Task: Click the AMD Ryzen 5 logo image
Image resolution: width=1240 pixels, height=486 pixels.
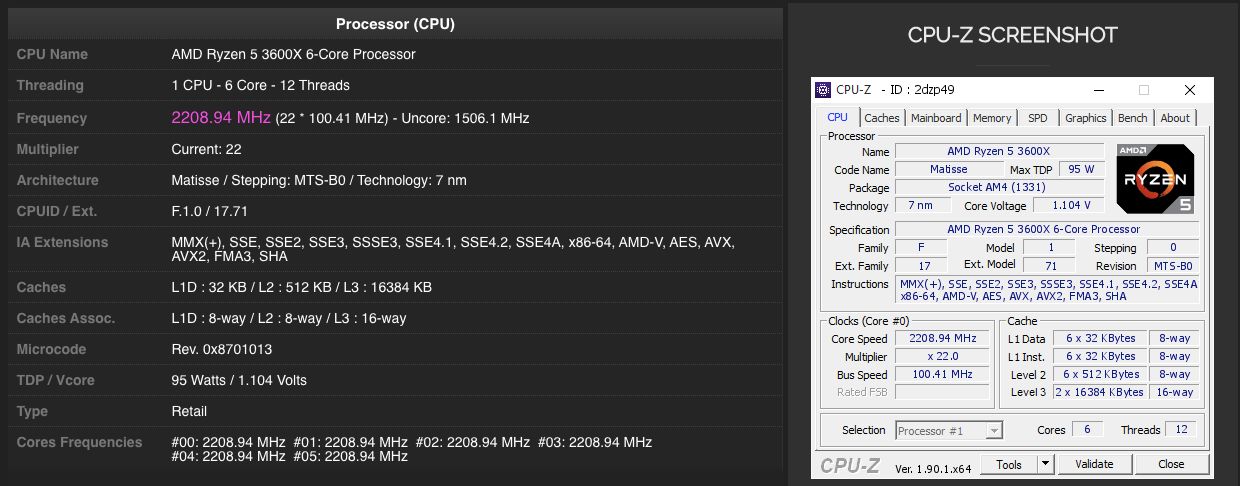Action: (x=1155, y=178)
